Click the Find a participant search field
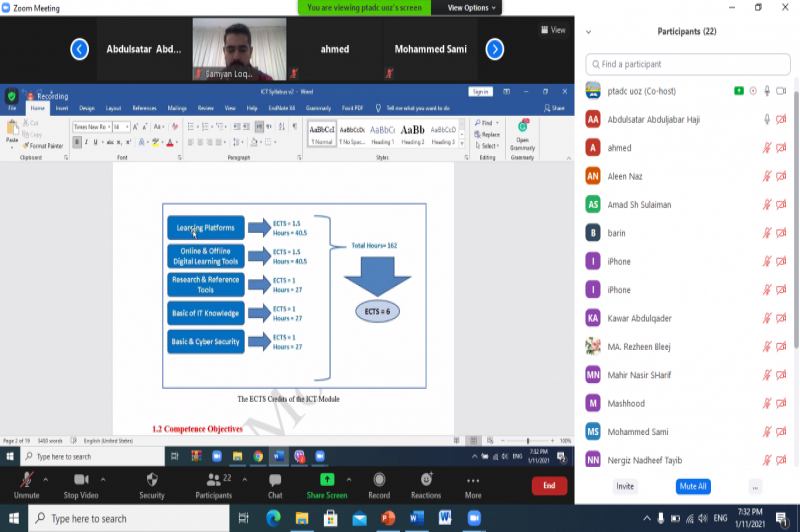 coord(686,64)
